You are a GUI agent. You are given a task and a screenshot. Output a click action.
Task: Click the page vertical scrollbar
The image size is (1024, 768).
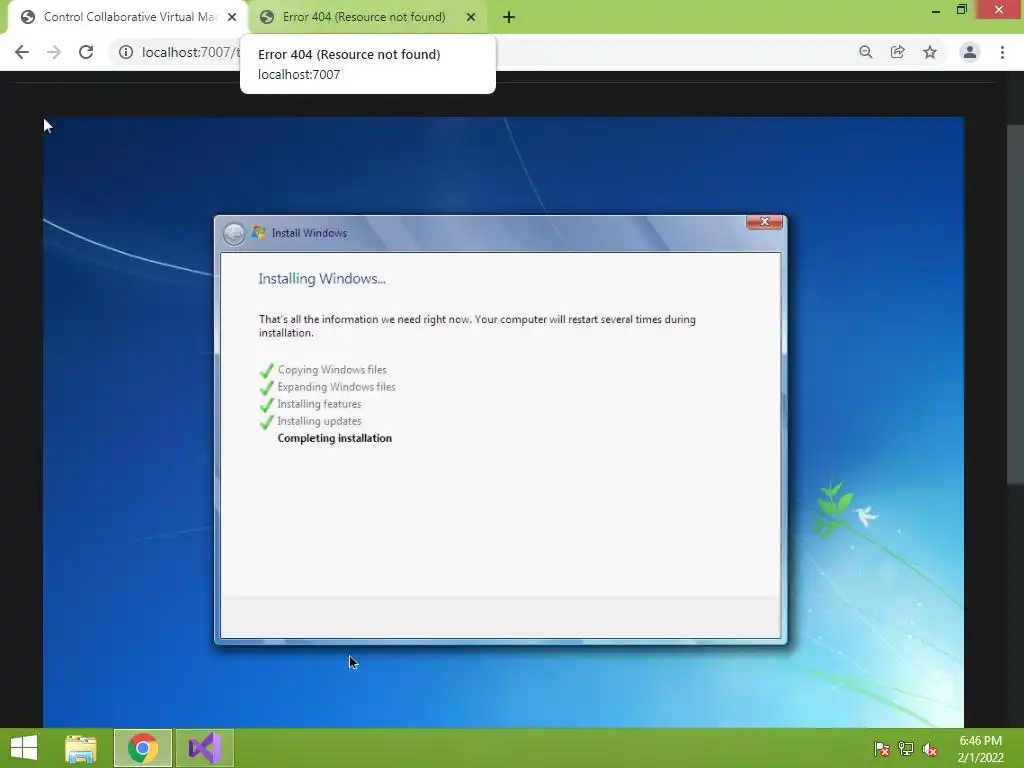coord(1015,304)
